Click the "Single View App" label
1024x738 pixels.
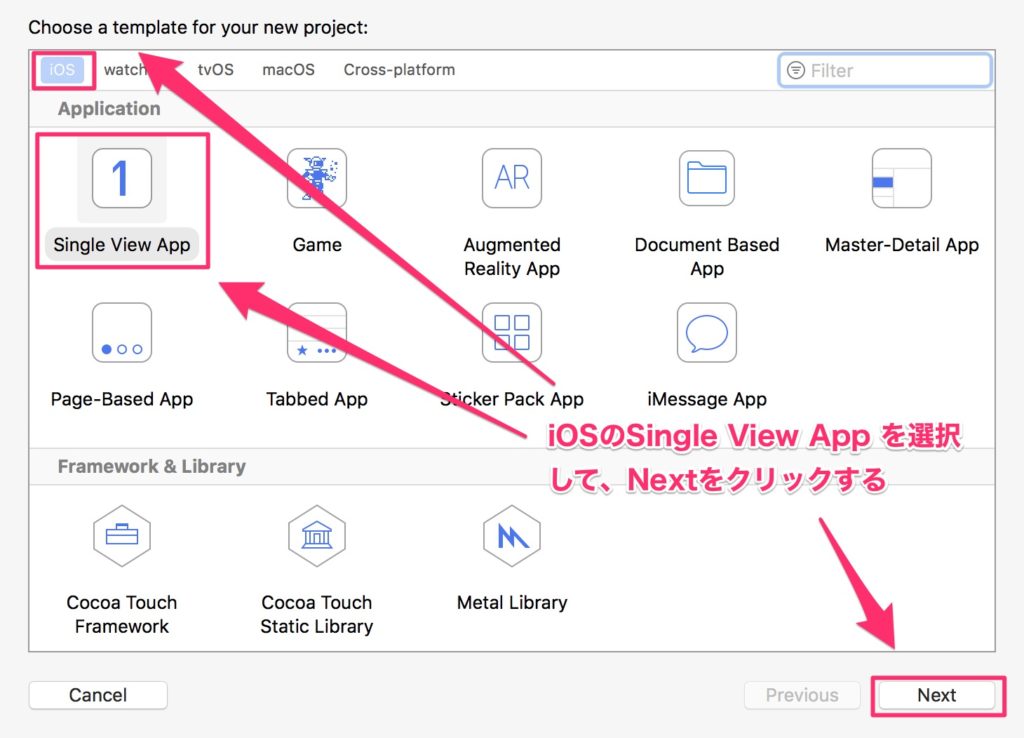(x=122, y=245)
